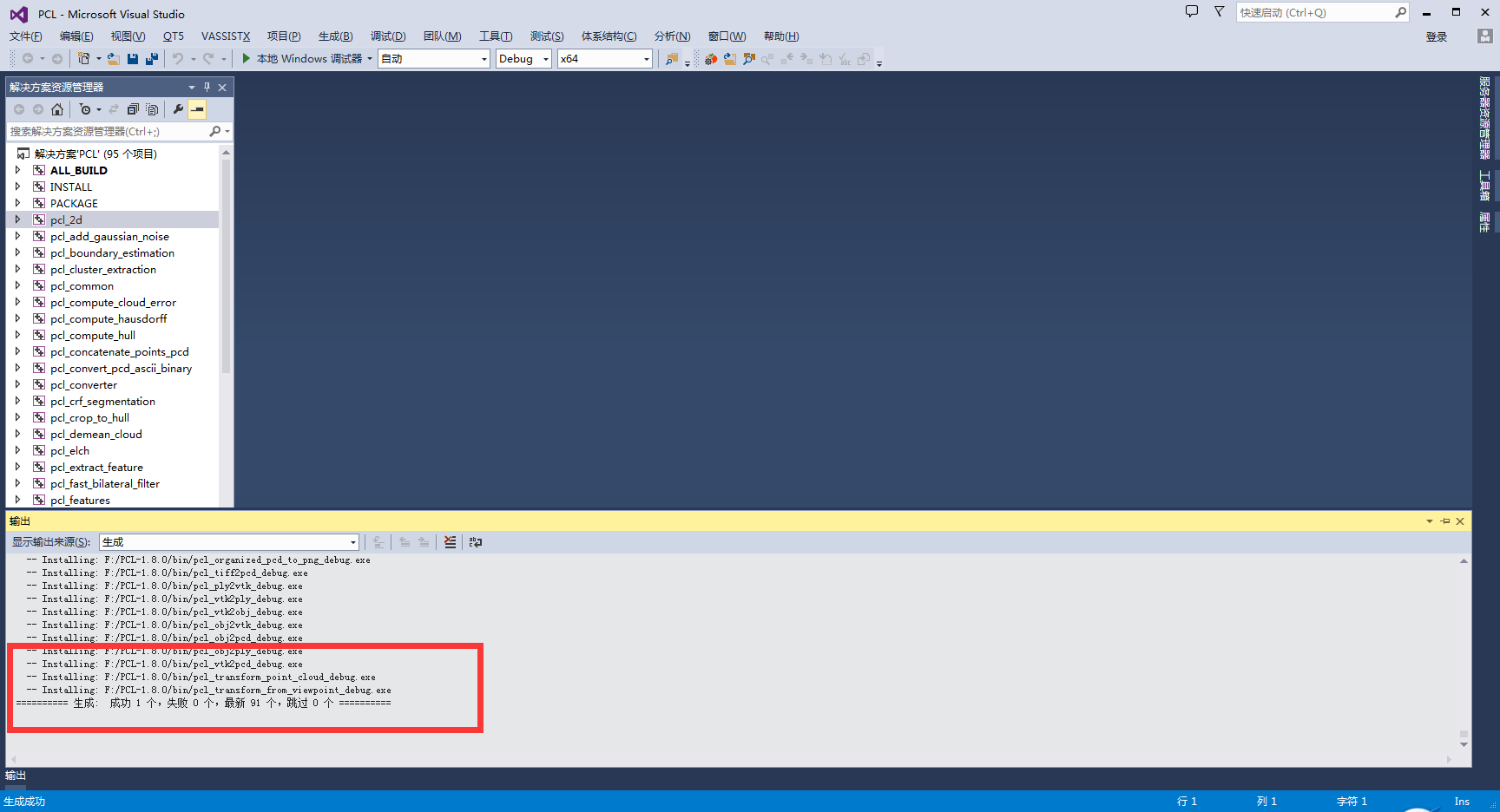The image size is (1500, 812).
Task: Open the 调试(D) debug menu
Action: [x=388, y=36]
